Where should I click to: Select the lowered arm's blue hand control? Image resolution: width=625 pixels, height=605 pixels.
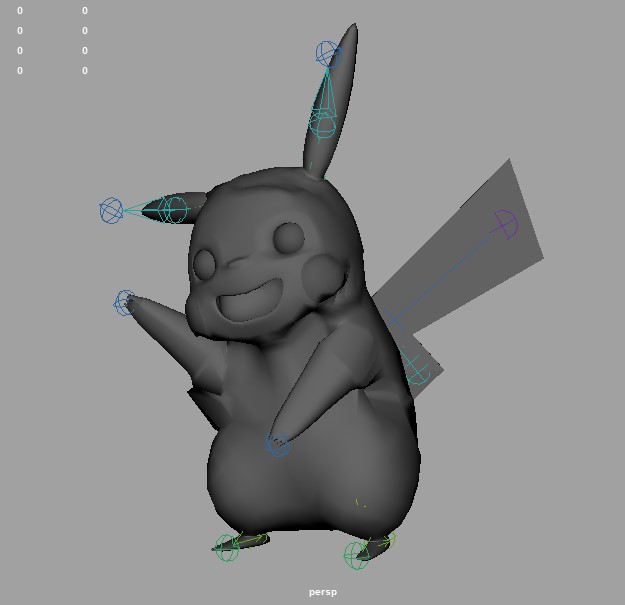pos(278,445)
